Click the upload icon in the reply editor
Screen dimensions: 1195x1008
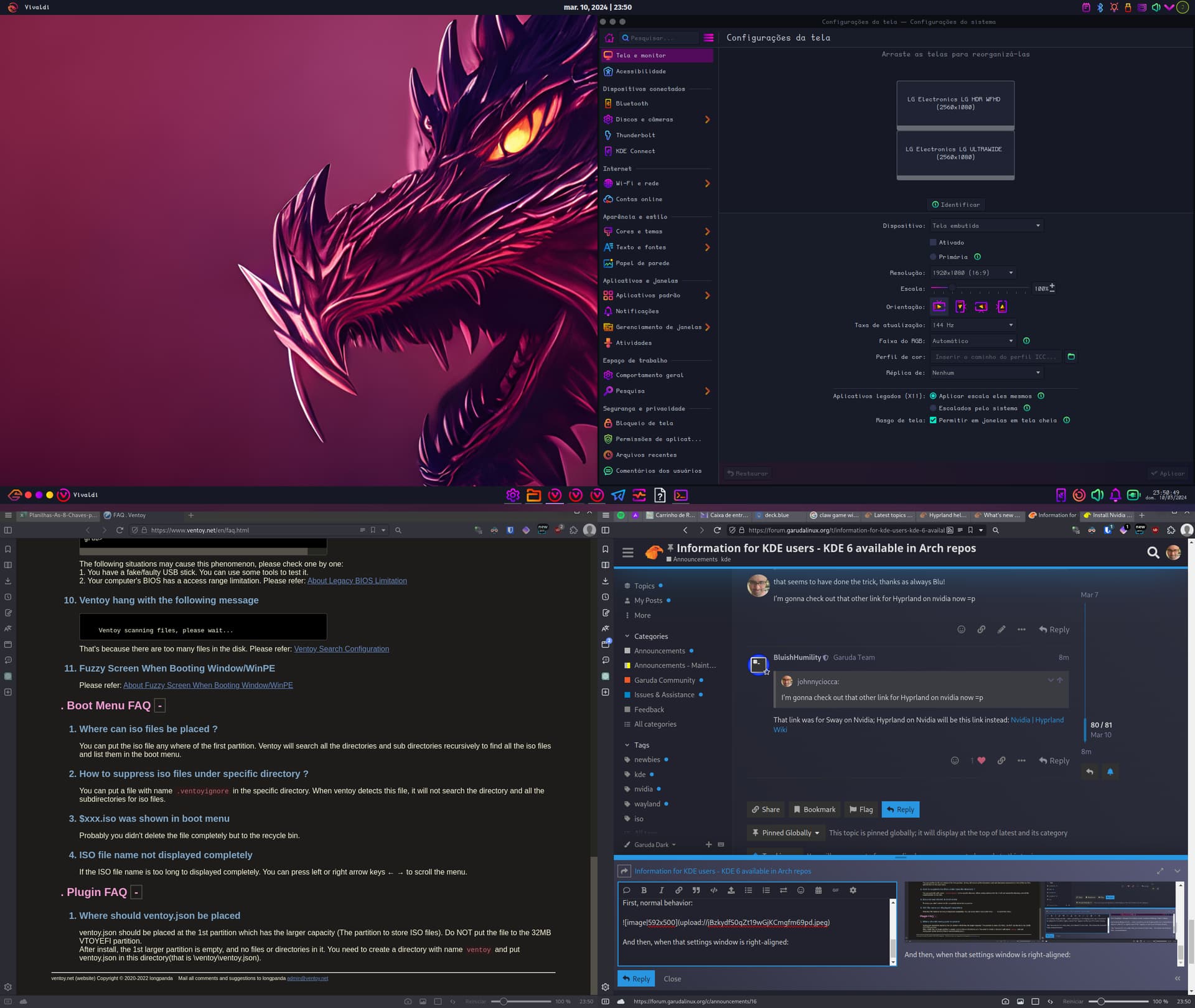[731, 890]
